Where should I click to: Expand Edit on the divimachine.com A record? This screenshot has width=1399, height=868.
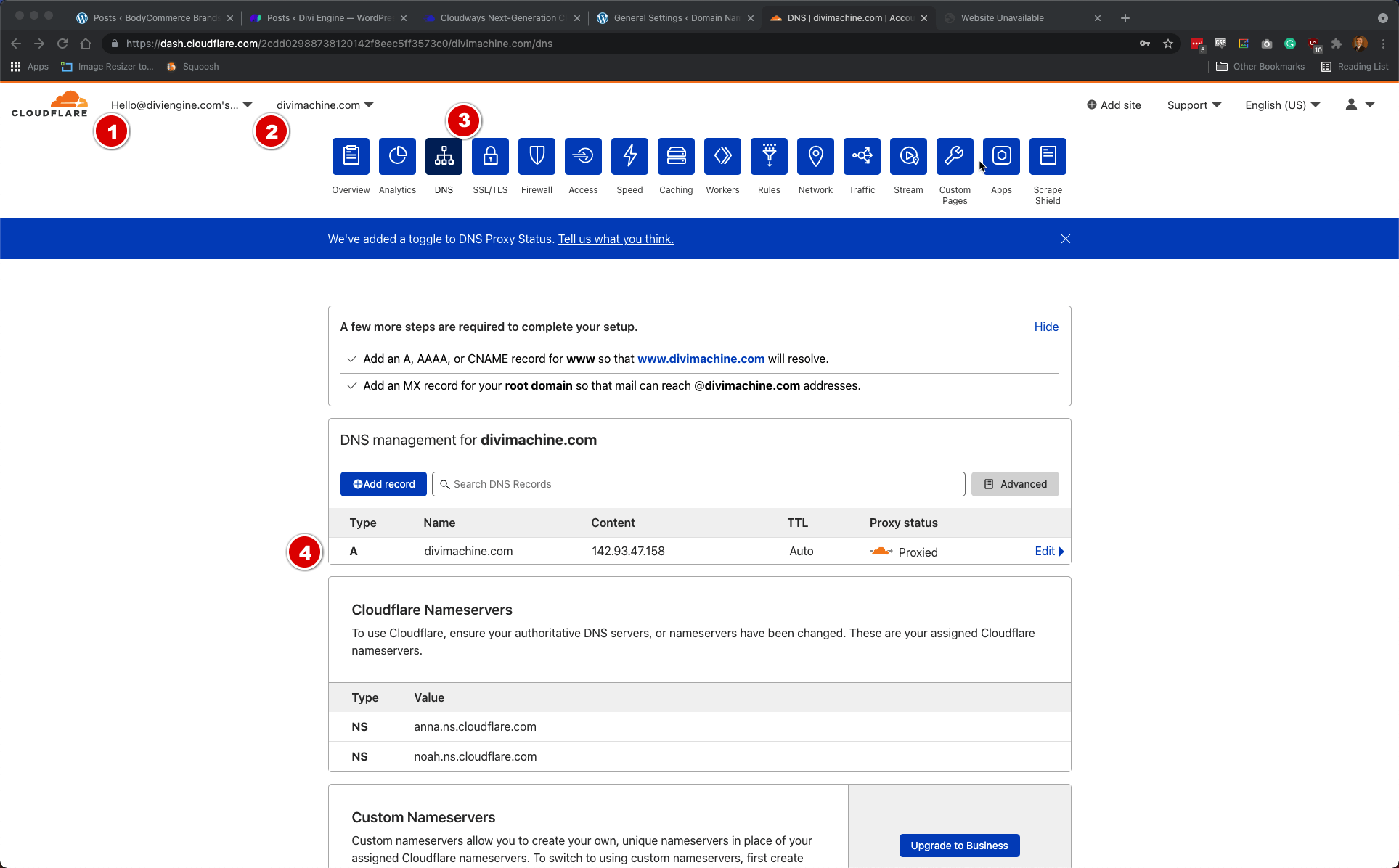(1049, 552)
